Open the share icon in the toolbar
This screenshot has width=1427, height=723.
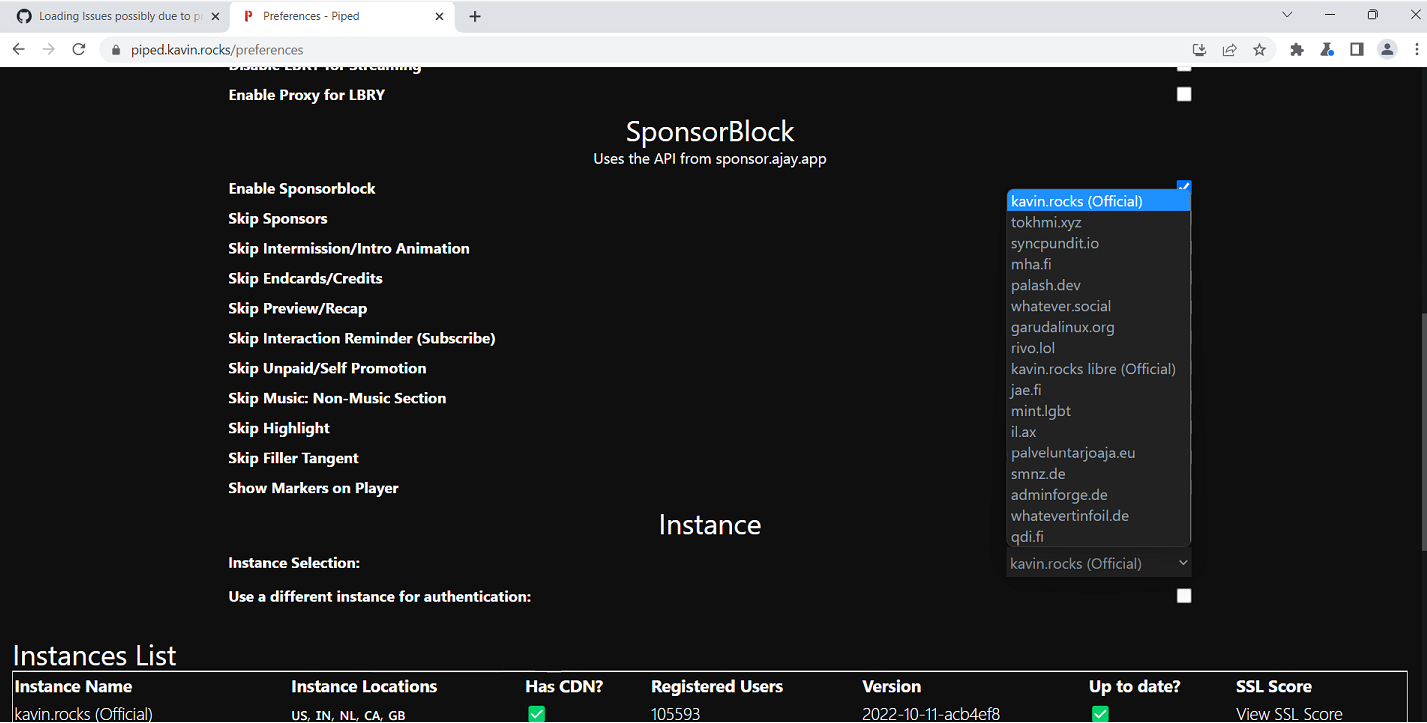pyautogui.click(x=1229, y=48)
